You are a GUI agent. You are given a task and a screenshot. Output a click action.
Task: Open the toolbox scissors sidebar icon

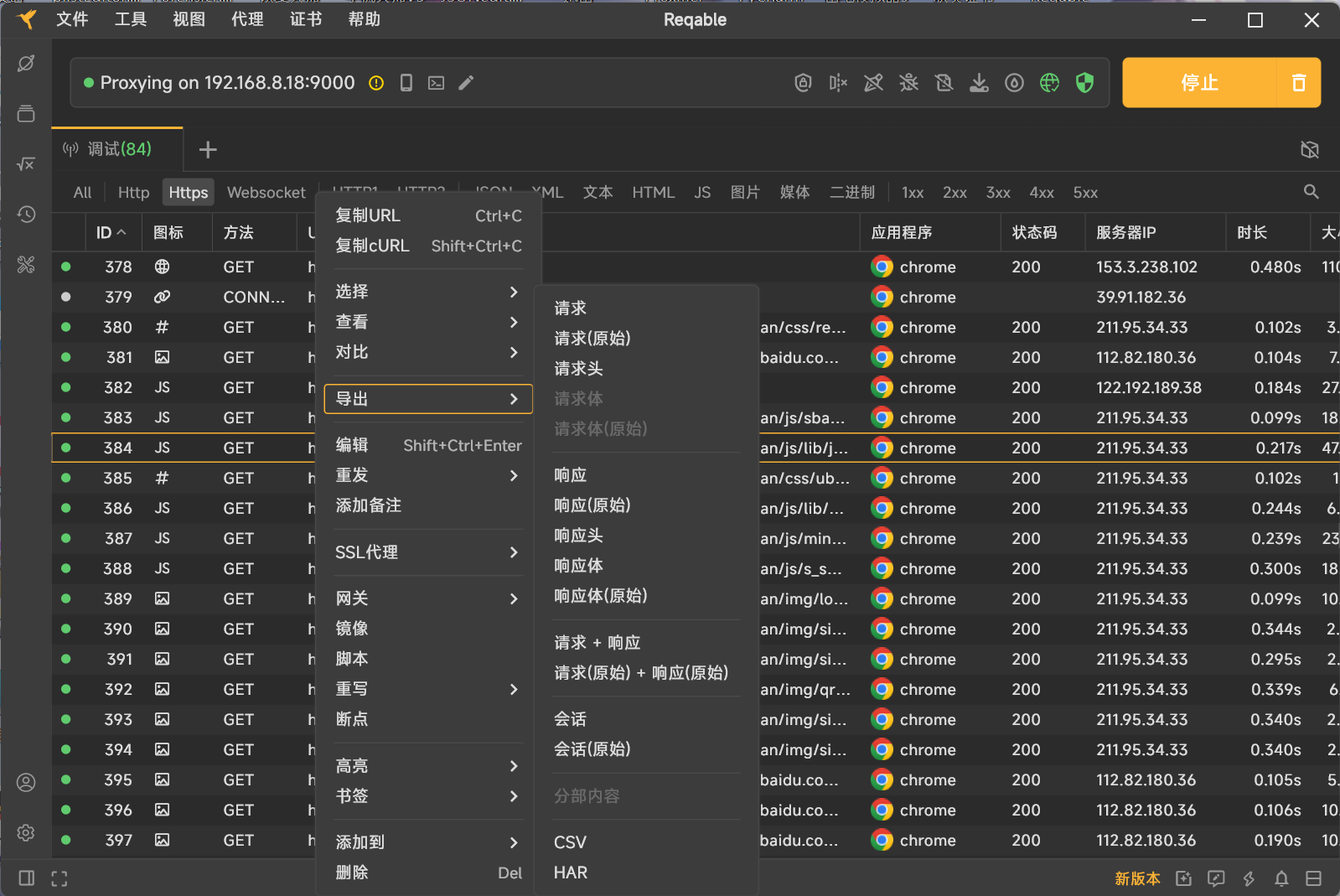pyautogui.click(x=26, y=265)
